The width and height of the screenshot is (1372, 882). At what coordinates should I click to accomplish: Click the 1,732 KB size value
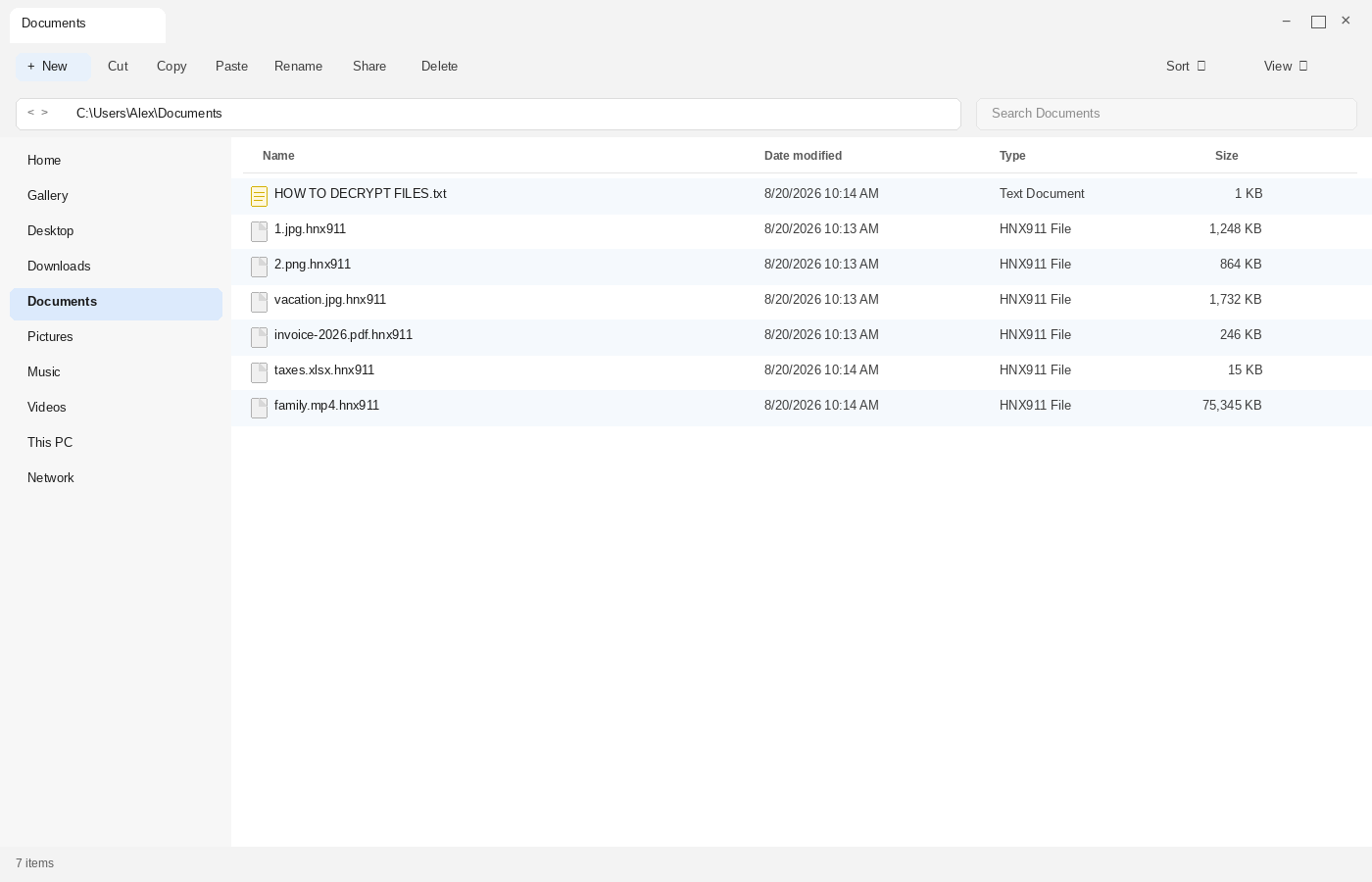[1235, 300]
